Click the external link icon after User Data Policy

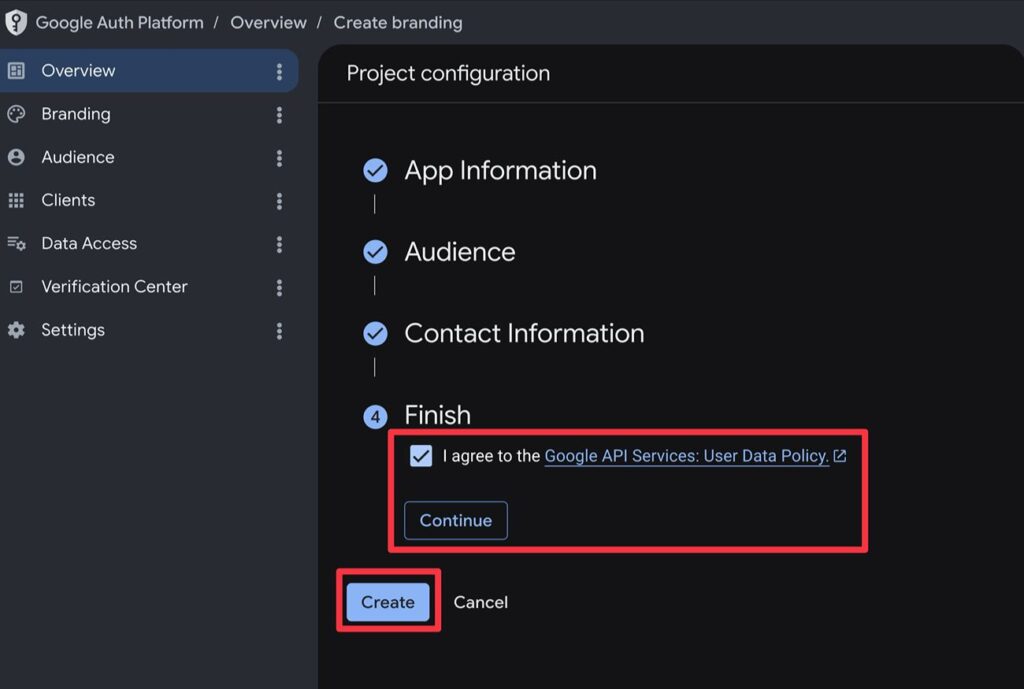click(x=840, y=456)
